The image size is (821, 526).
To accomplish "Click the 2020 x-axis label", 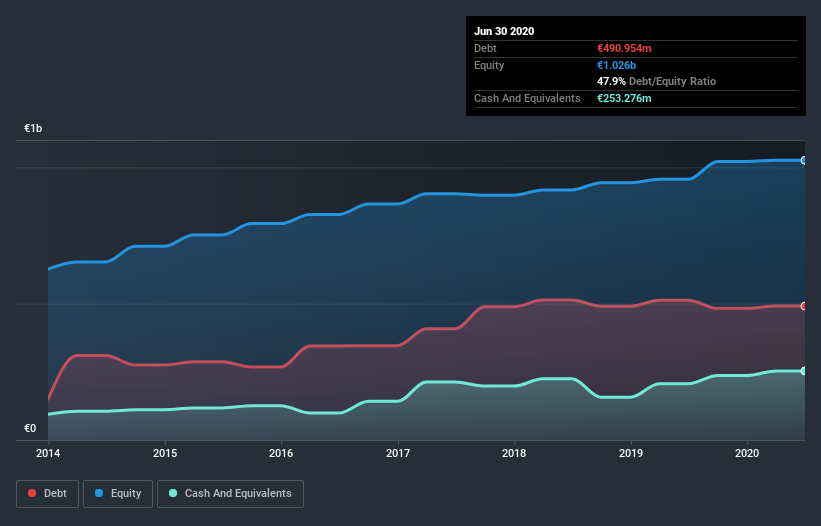I will tap(747, 453).
